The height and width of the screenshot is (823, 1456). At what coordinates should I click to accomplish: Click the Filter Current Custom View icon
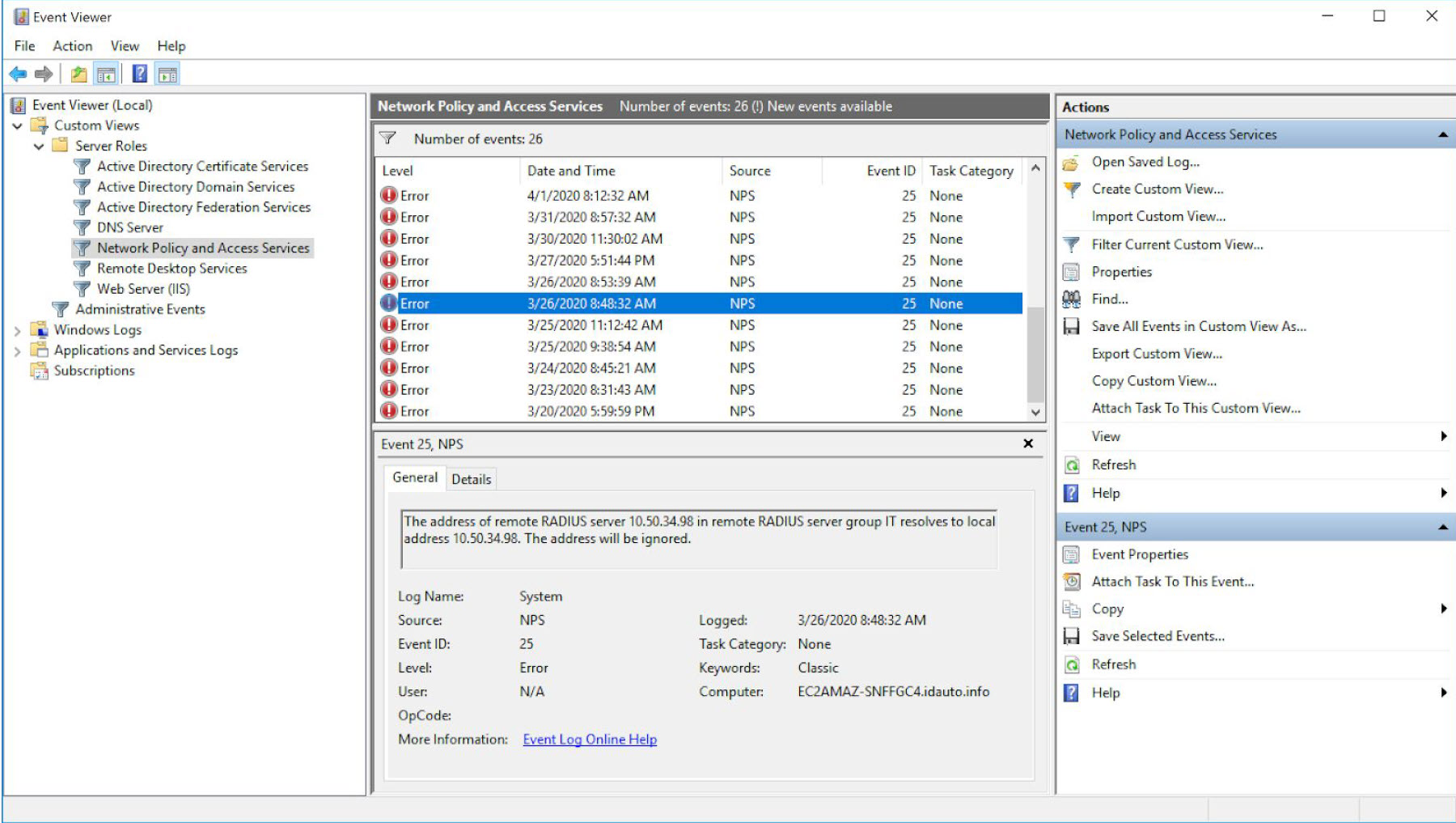pyautogui.click(x=1071, y=244)
